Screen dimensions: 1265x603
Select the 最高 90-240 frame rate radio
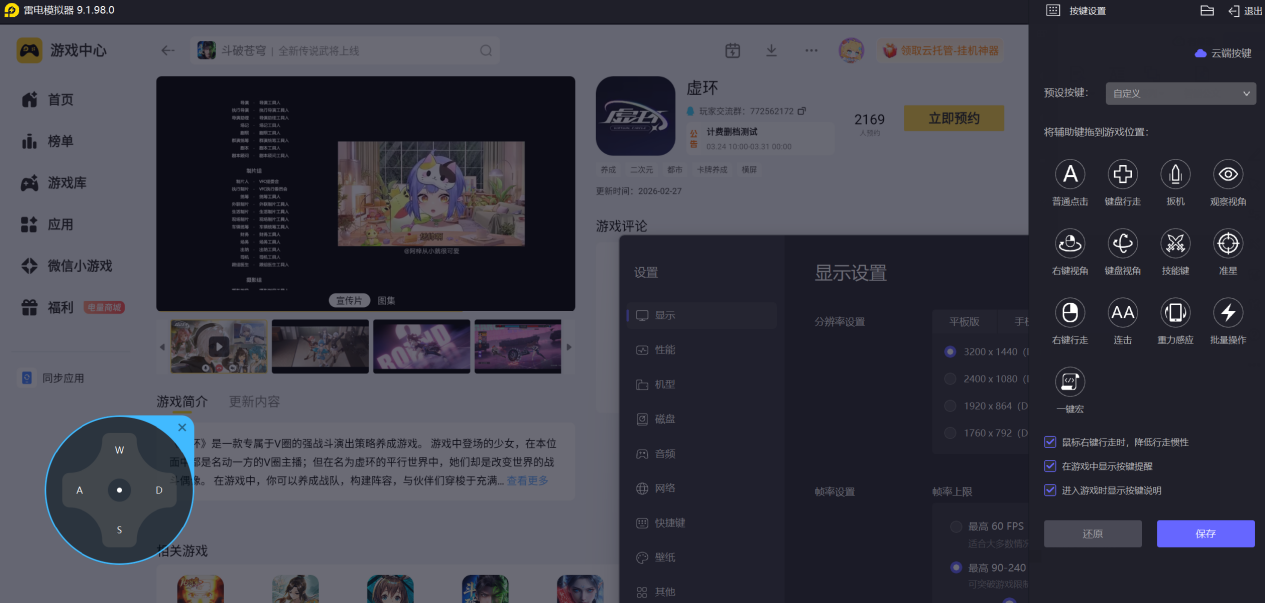point(957,567)
